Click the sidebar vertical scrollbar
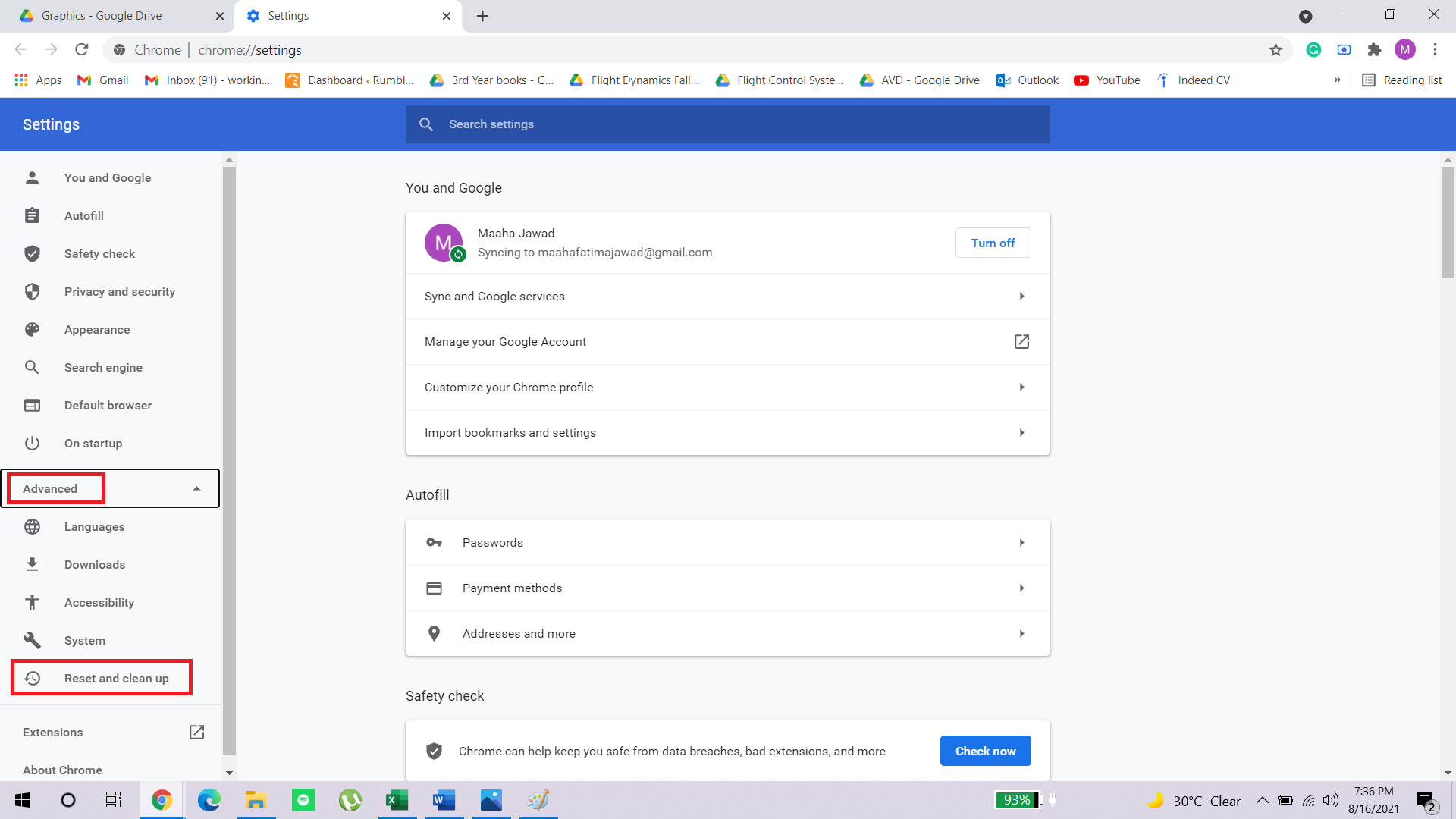Screen dimensions: 1456x819 pyautogui.click(x=229, y=460)
